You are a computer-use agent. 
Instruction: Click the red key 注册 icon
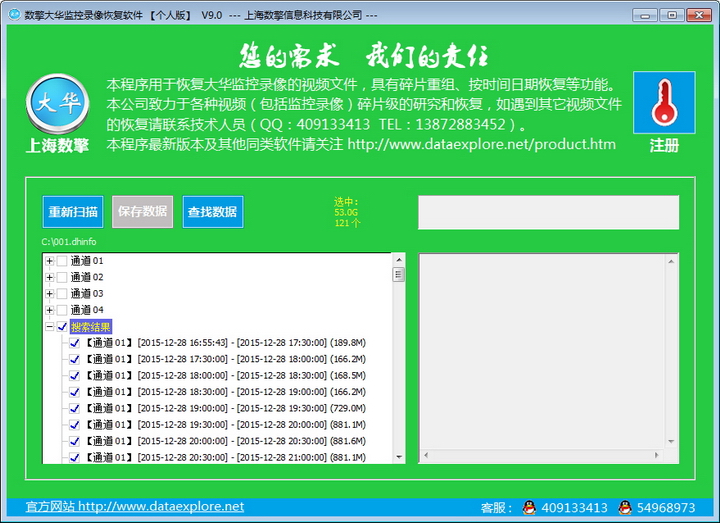point(664,102)
